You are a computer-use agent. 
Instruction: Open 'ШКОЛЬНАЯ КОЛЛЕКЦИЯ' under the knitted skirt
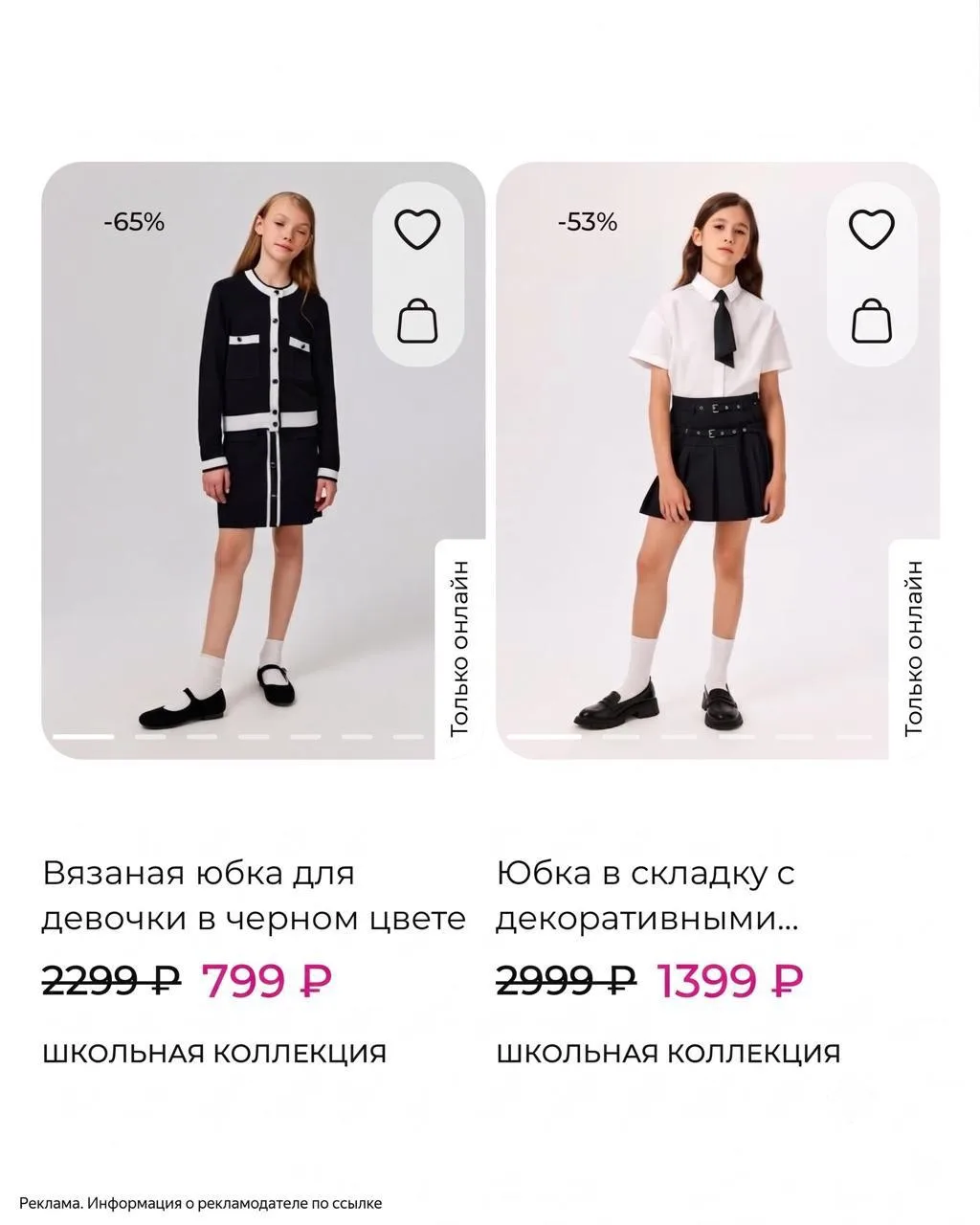(214, 1054)
